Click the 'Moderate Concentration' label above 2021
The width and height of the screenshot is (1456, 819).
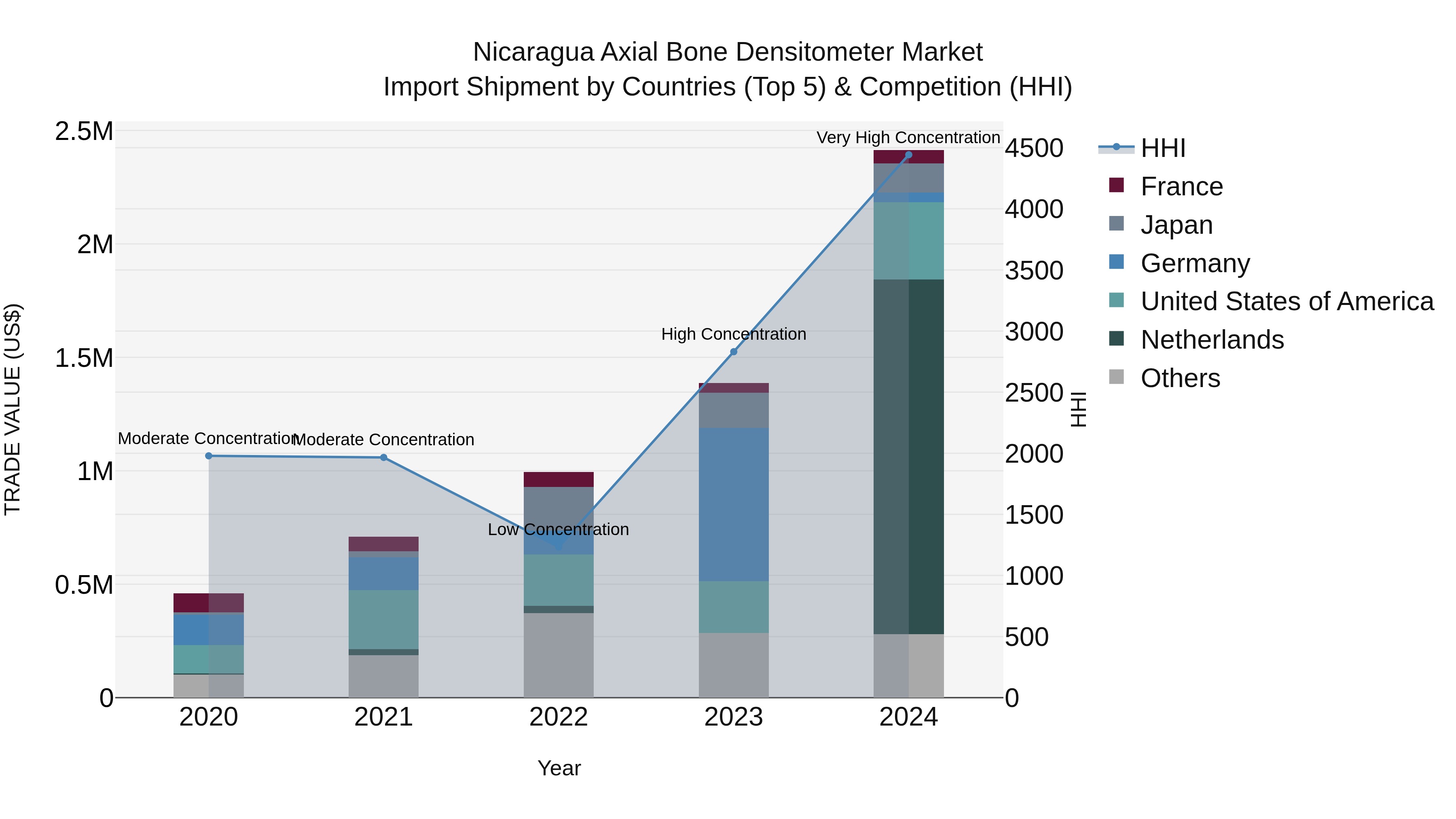pyautogui.click(x=384, y=440)
